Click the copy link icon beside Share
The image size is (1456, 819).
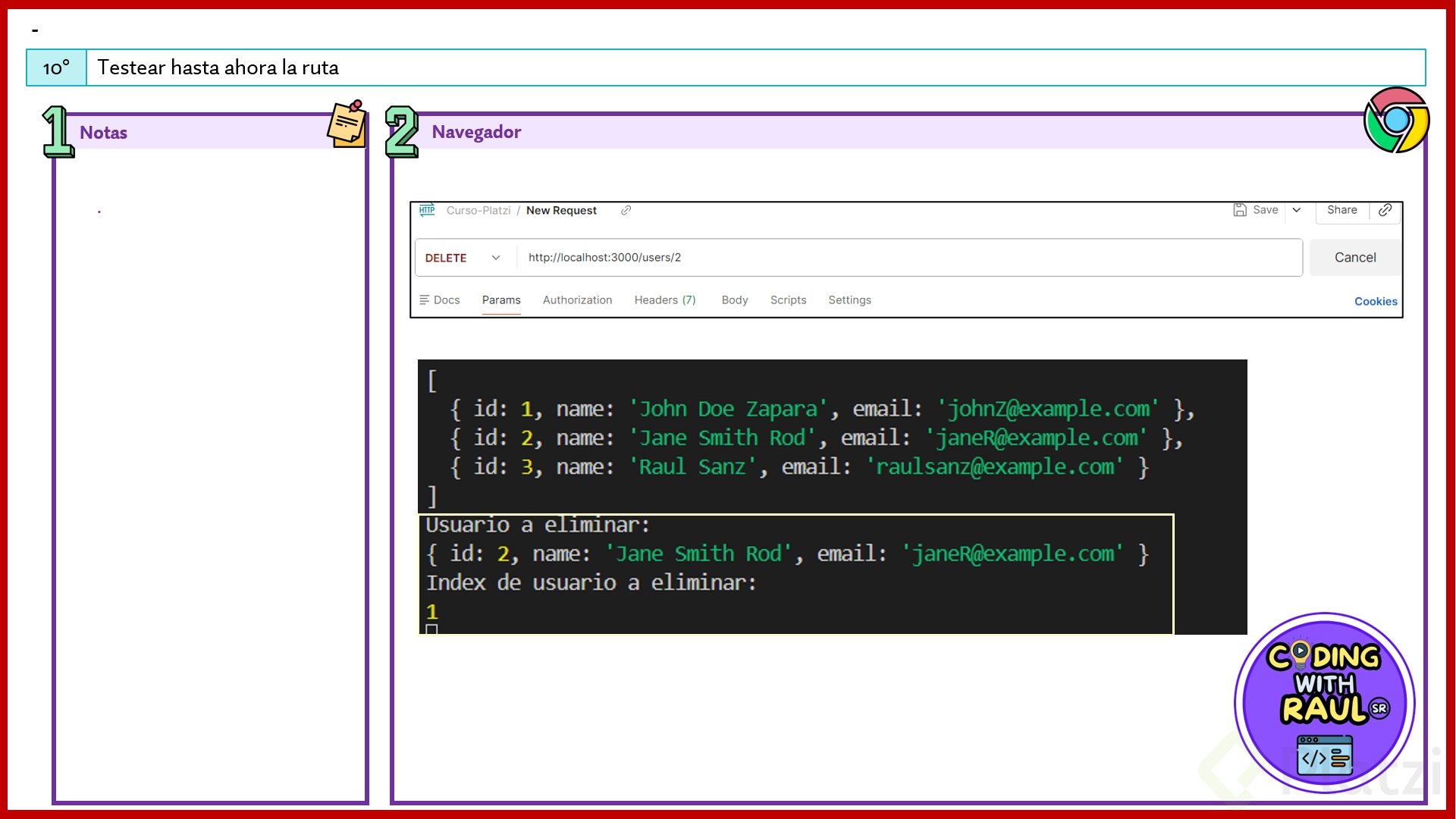(x=1385, y=210)
